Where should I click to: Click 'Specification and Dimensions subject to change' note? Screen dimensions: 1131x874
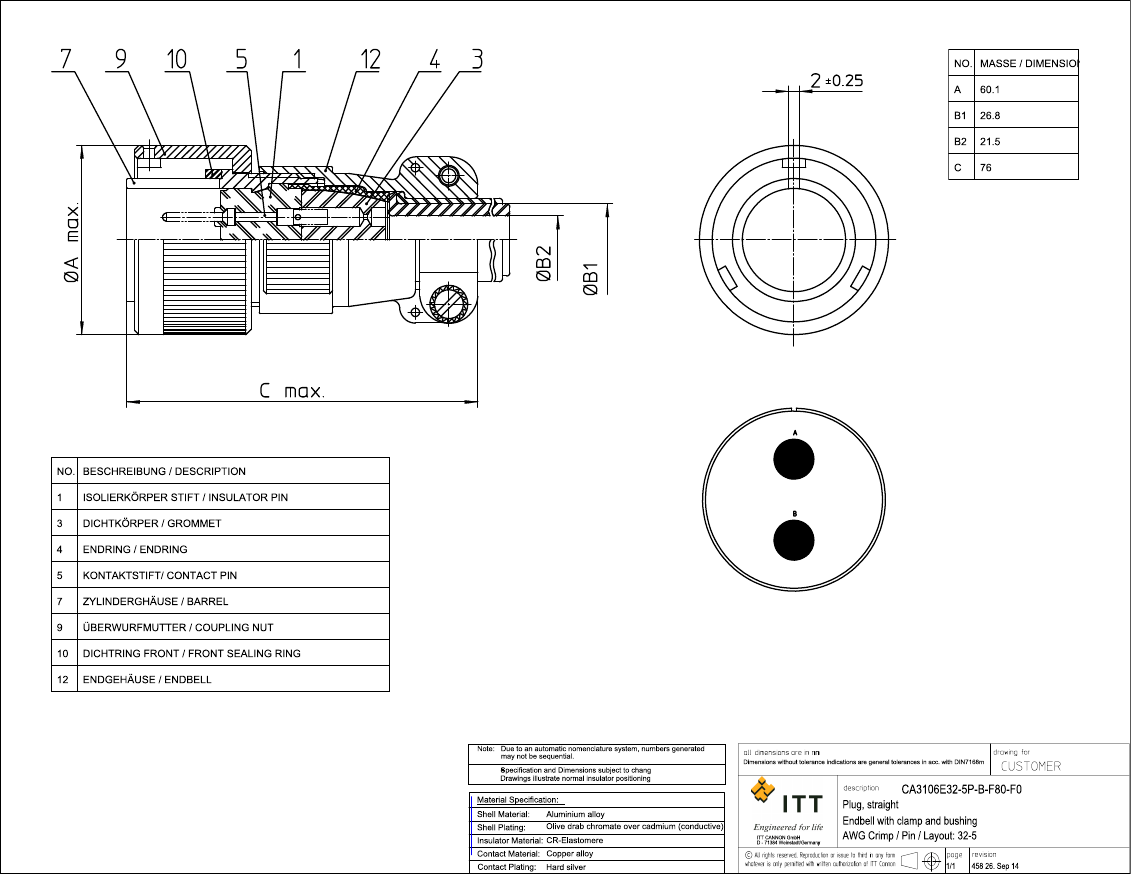click(x=576, y=770)
